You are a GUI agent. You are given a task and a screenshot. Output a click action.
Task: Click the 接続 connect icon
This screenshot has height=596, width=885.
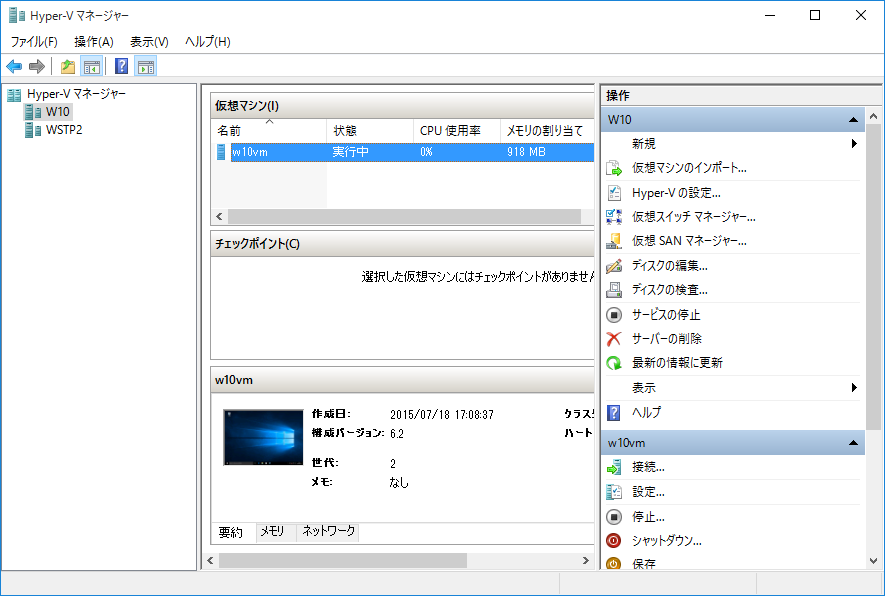(x=614, y=467)
